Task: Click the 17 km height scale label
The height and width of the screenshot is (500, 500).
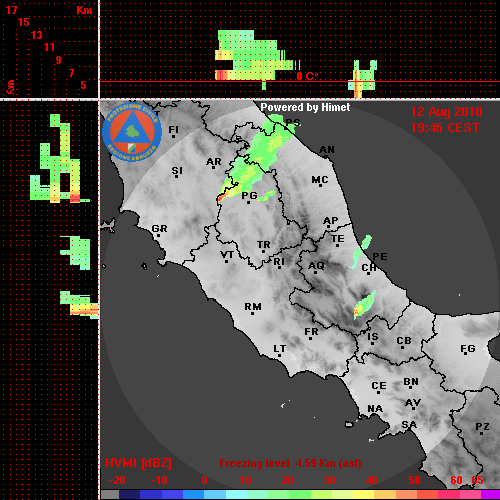Action: point(11,10)
